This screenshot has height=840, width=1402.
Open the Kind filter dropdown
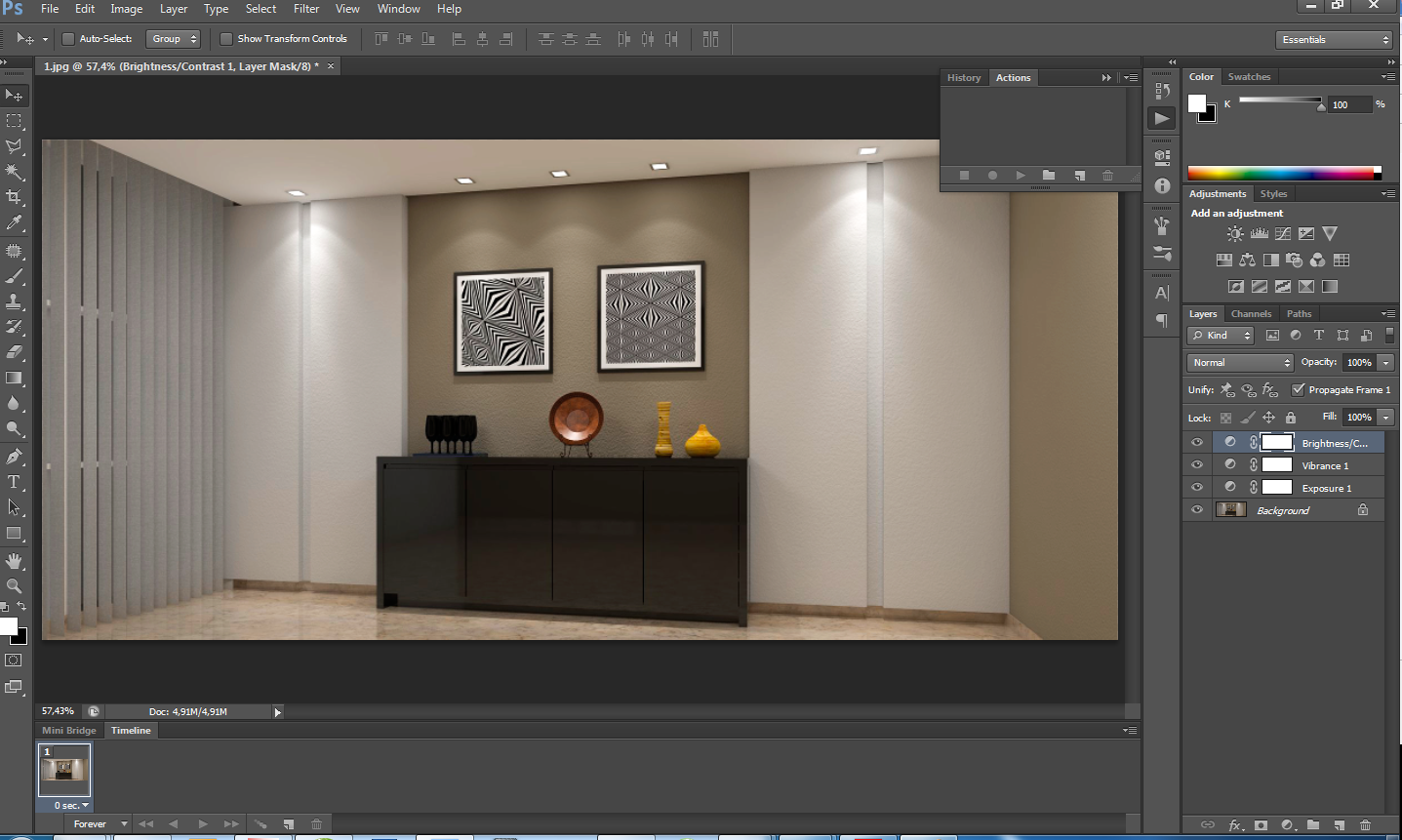coord(1221,335)
